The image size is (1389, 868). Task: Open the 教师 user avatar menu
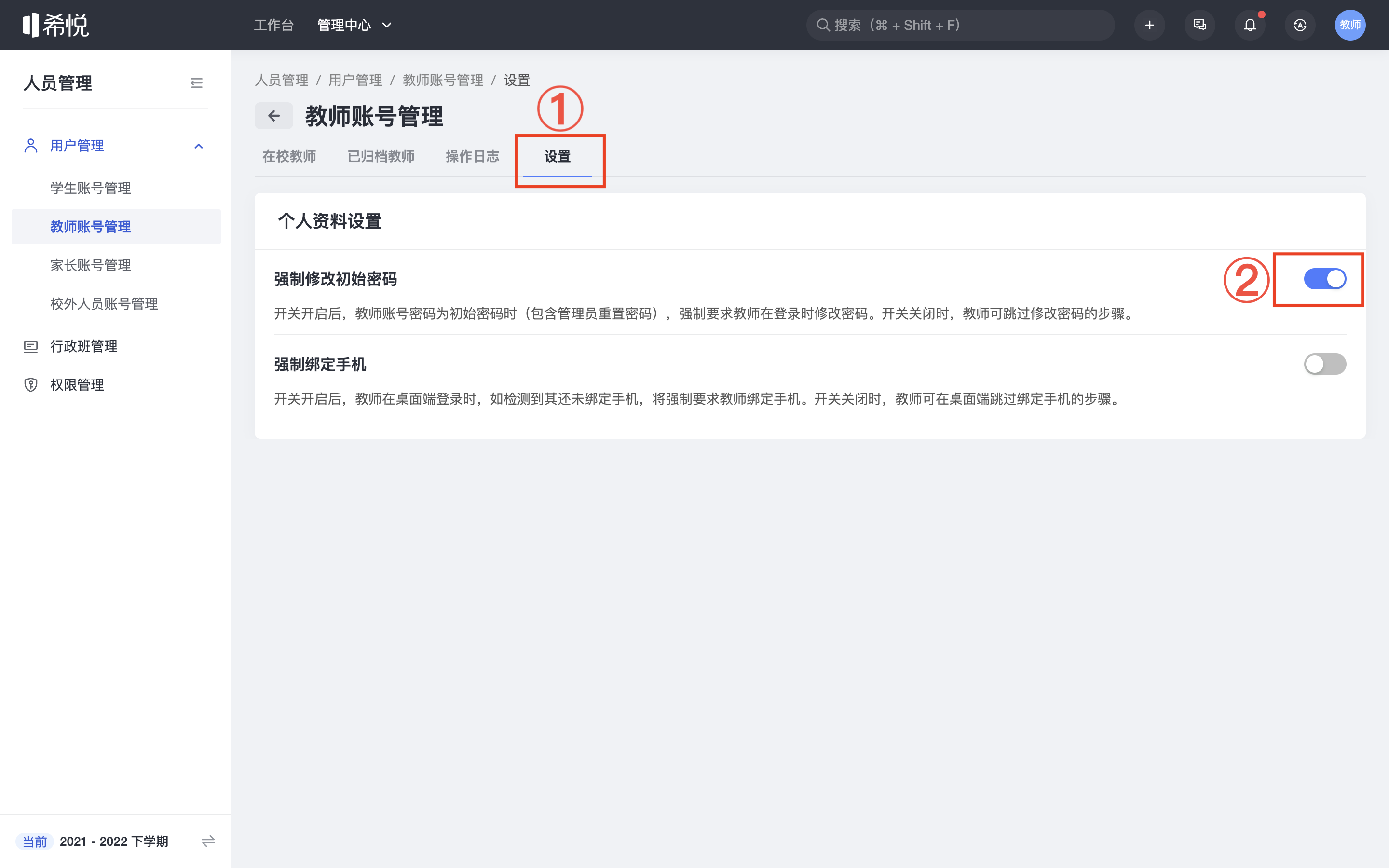coord(1350,25)
